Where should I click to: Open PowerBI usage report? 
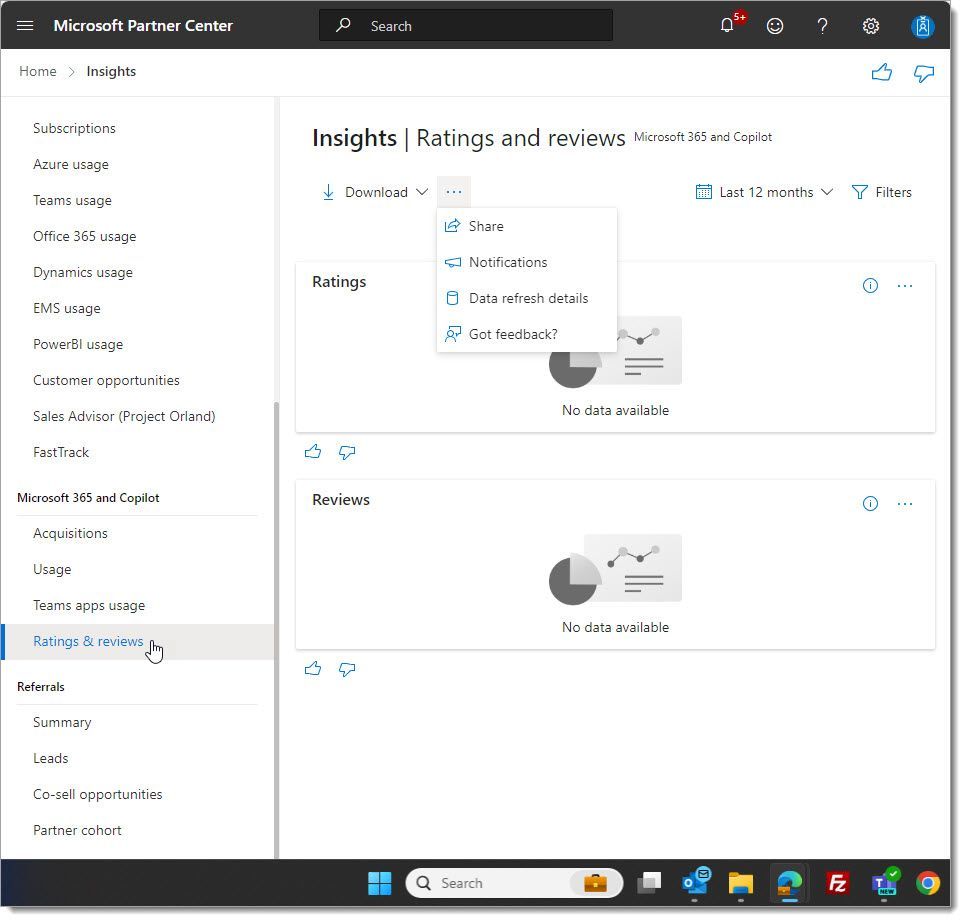coord(78,345)
